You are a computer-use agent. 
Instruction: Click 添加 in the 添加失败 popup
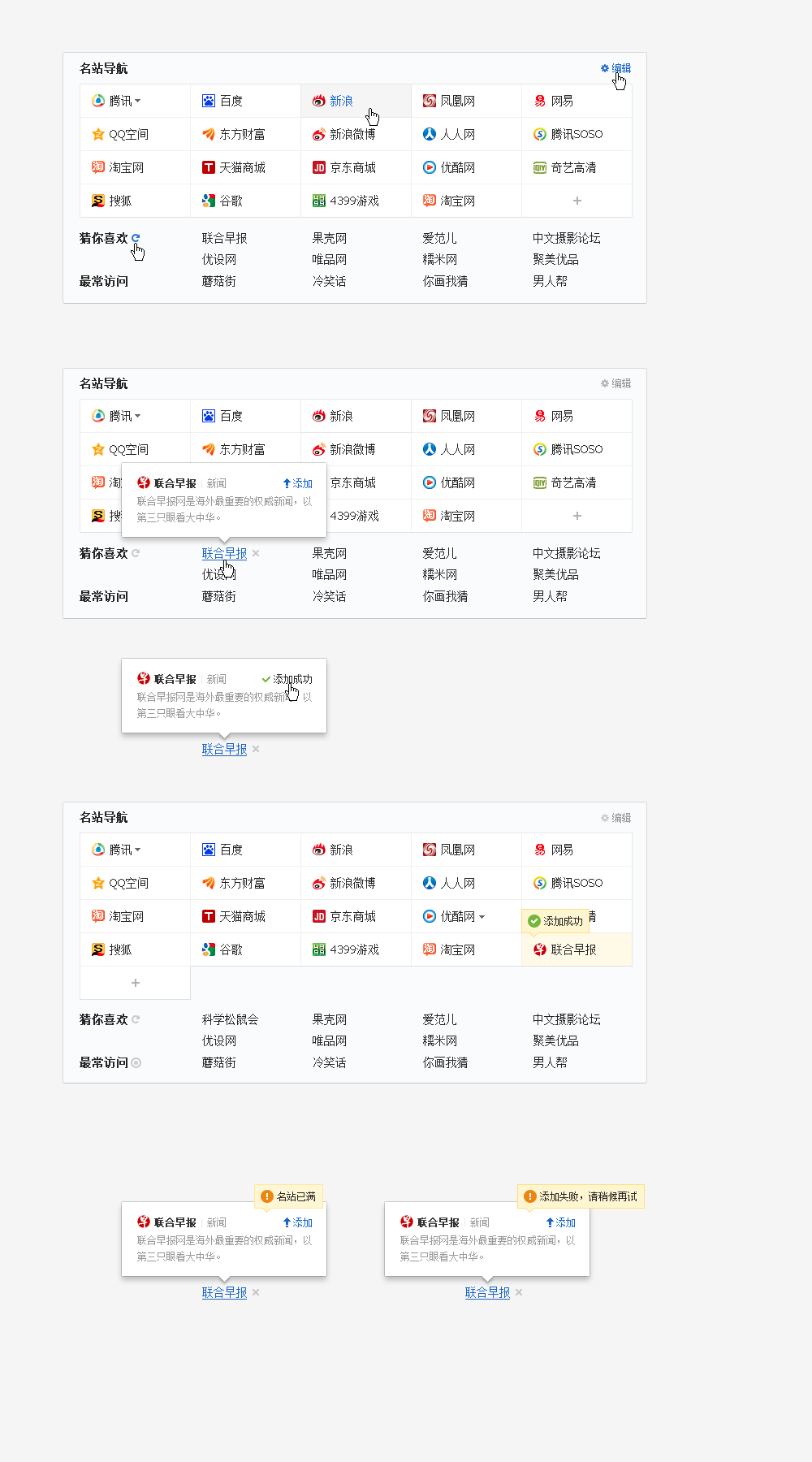pyautogui.click(x=561, y=1222)
